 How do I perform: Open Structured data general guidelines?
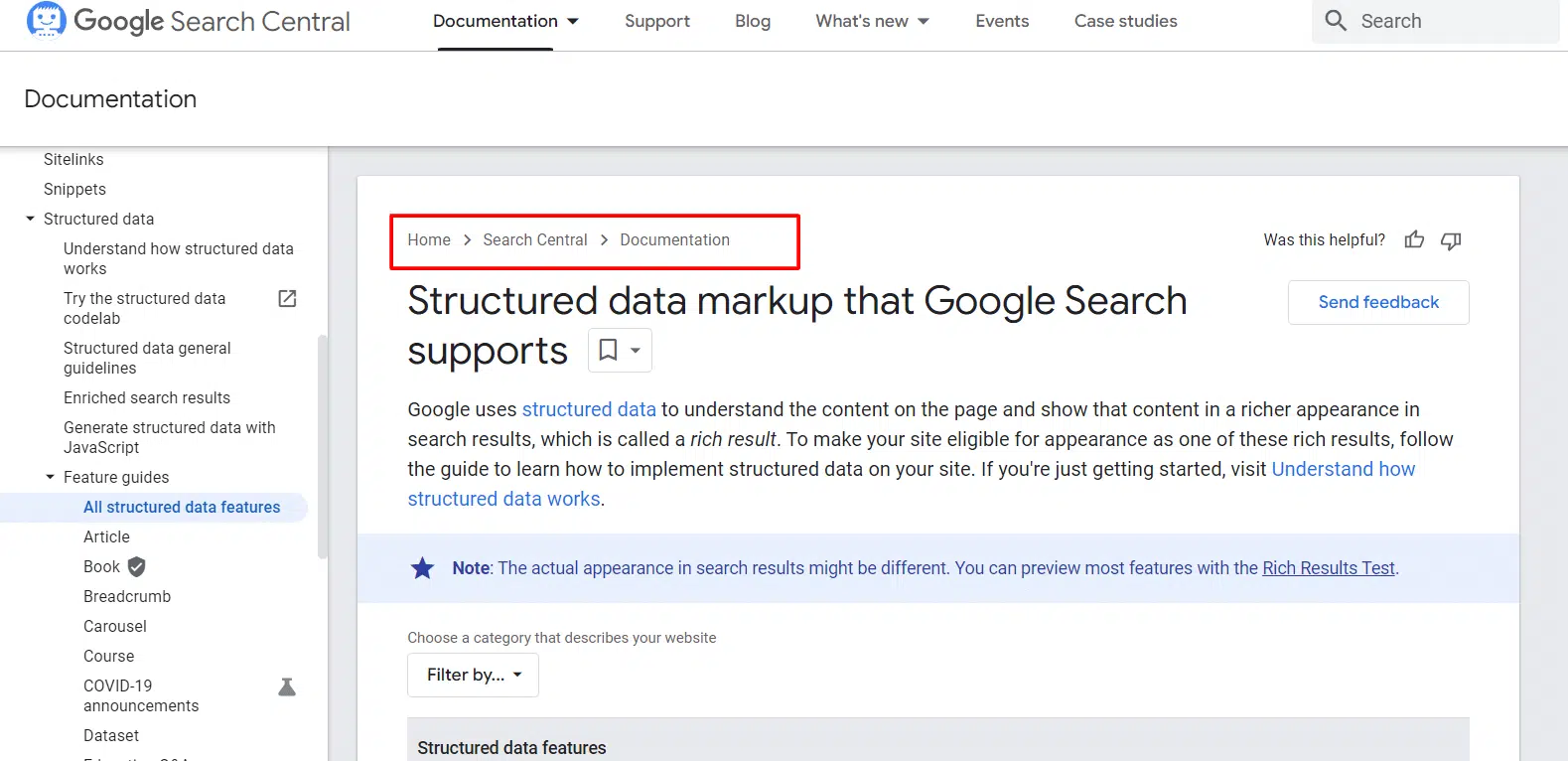(147, 358)
